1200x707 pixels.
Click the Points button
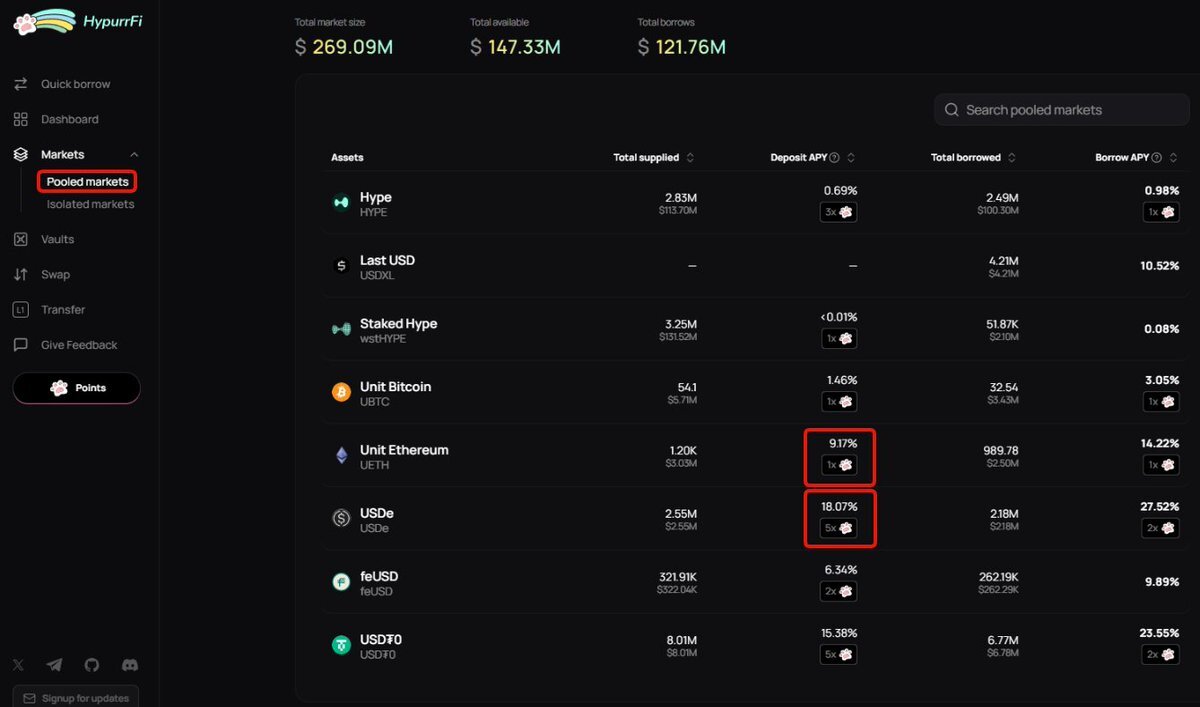click(x=76, y=388)
